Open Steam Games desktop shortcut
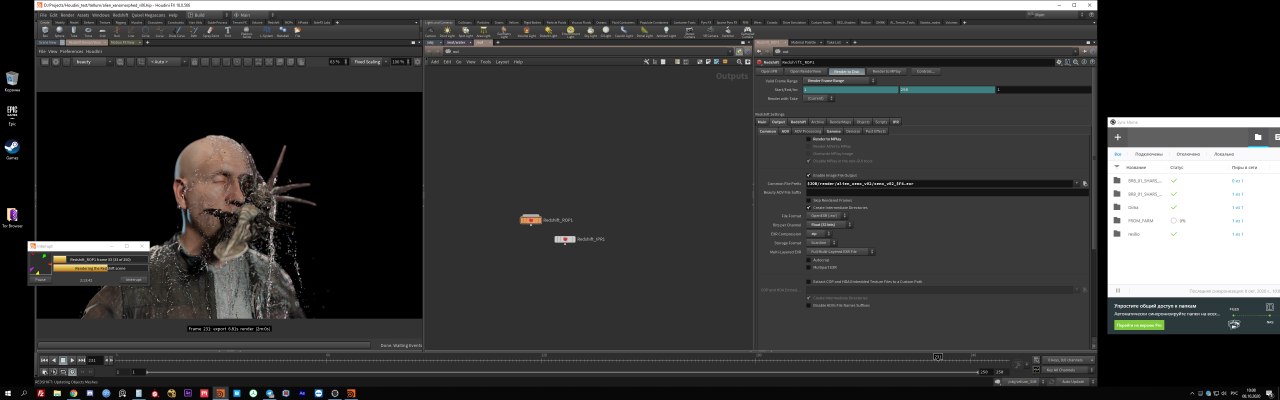Viewport: 1280px width, 400px height. pos(12,148)
